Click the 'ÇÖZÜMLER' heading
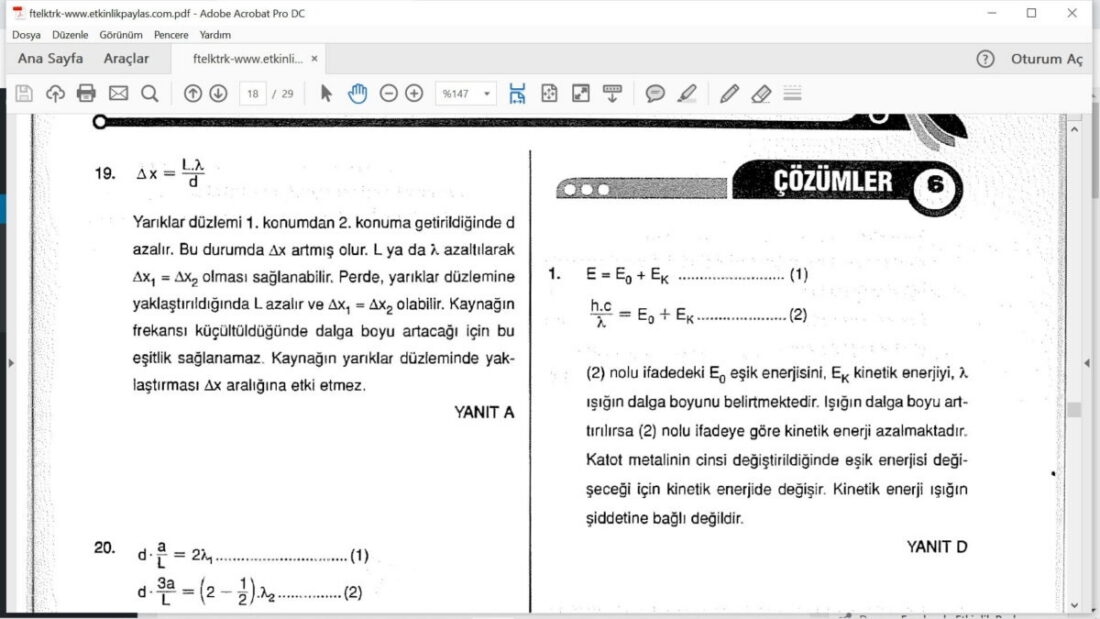The height and width of the screenshot is (619, 1100). click(833, 182)
